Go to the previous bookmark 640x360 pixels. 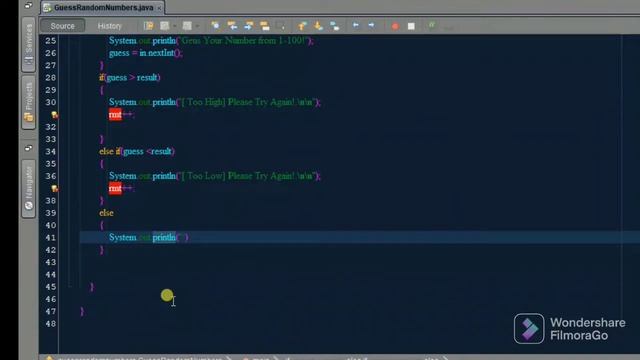[x=302, y=26]
